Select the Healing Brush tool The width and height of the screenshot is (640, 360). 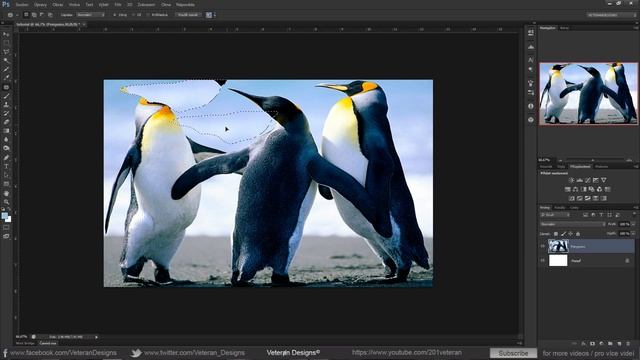click(6, 87)
